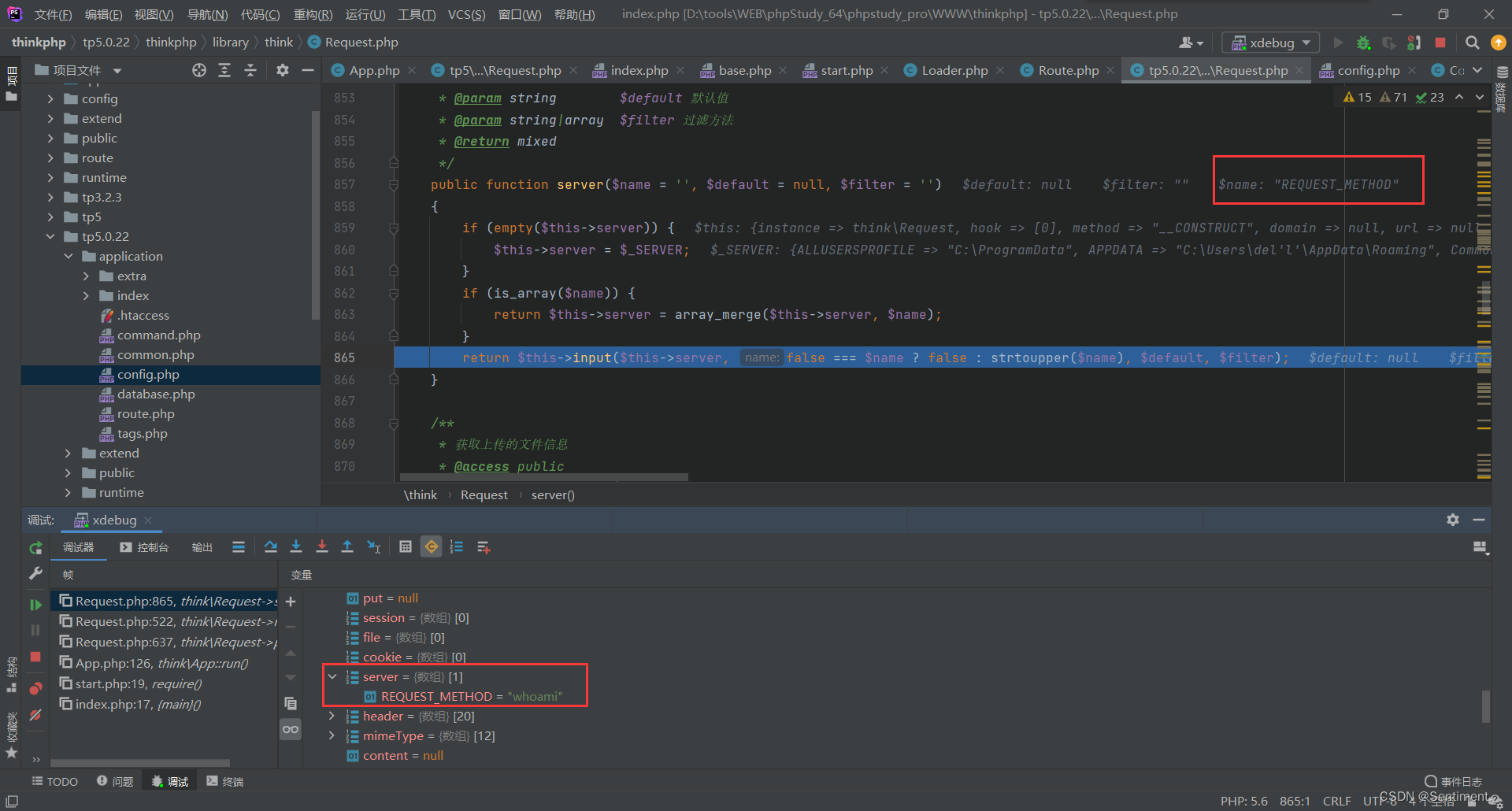The width and height of the screenshot is (1512, 811).
Task: Open the hidden editor tabs chevron list
Action: click(1477, 70)
